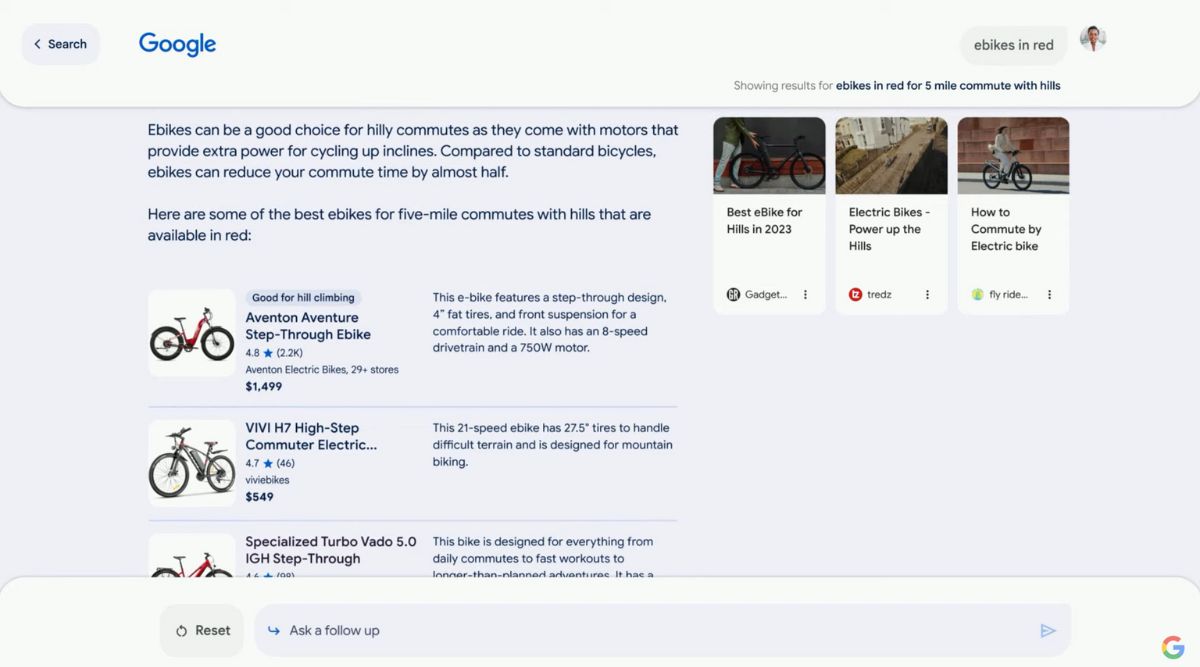1200x667 pixels.
Task: Open 'How to Commute by Electric bike' card image
Action: click(x=1013, y=155)
